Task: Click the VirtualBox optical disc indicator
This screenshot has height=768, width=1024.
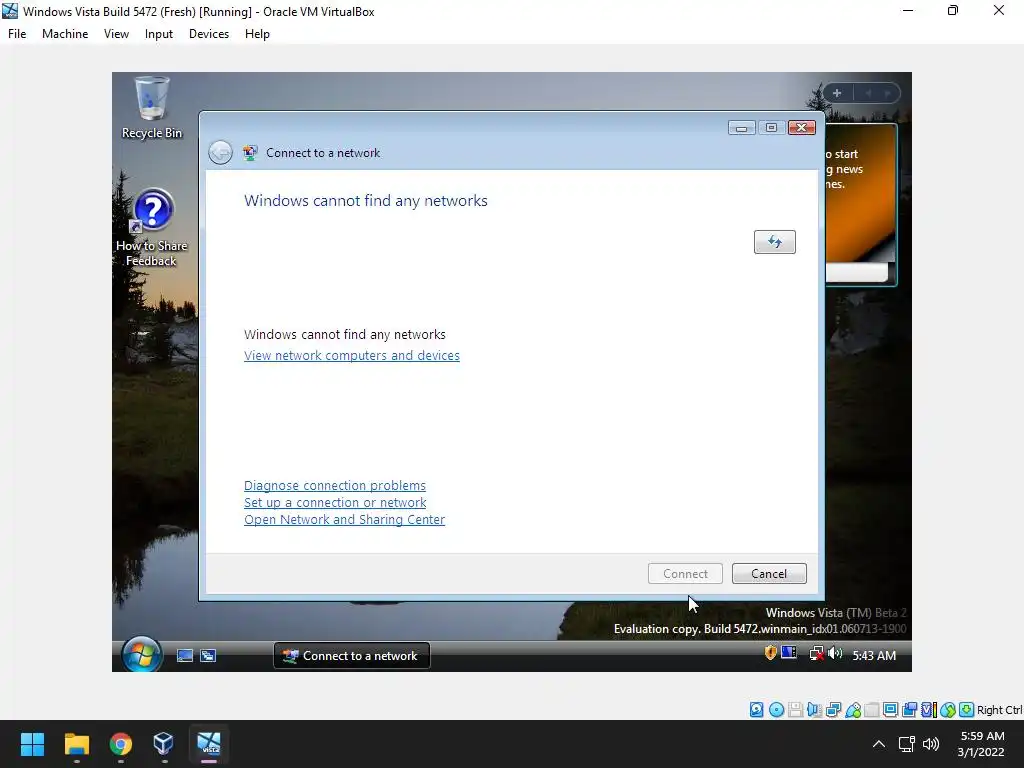Action: pos(776,710)
